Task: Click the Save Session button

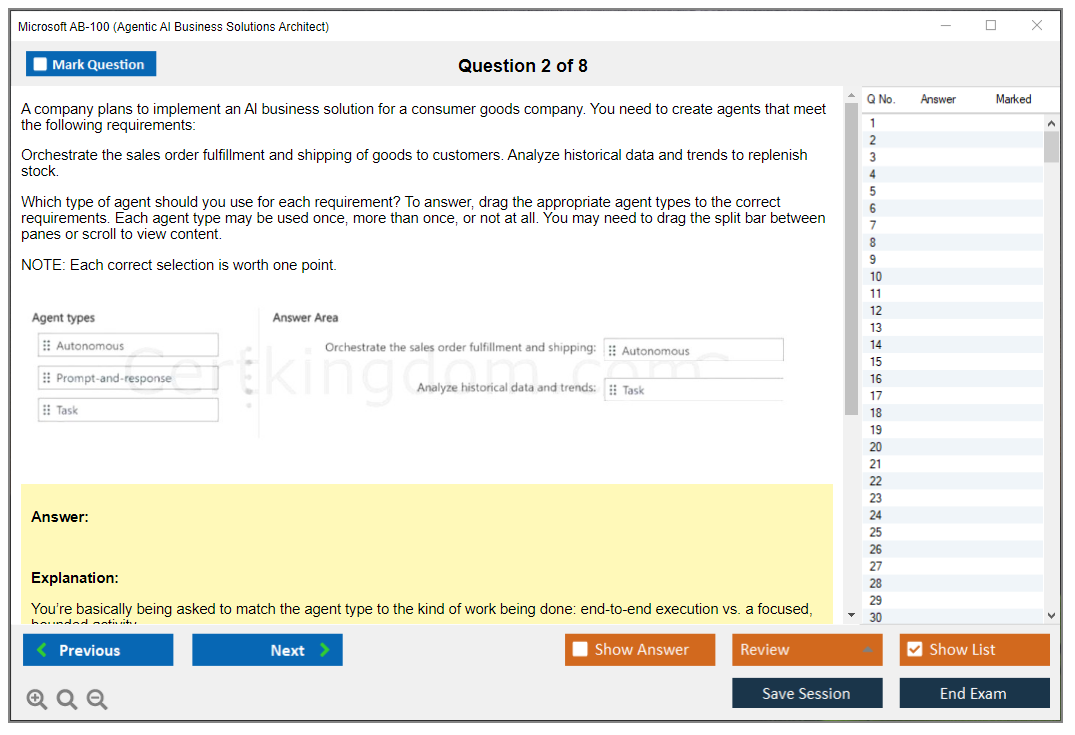Action: pyautogui.click(x=806, y=693)
